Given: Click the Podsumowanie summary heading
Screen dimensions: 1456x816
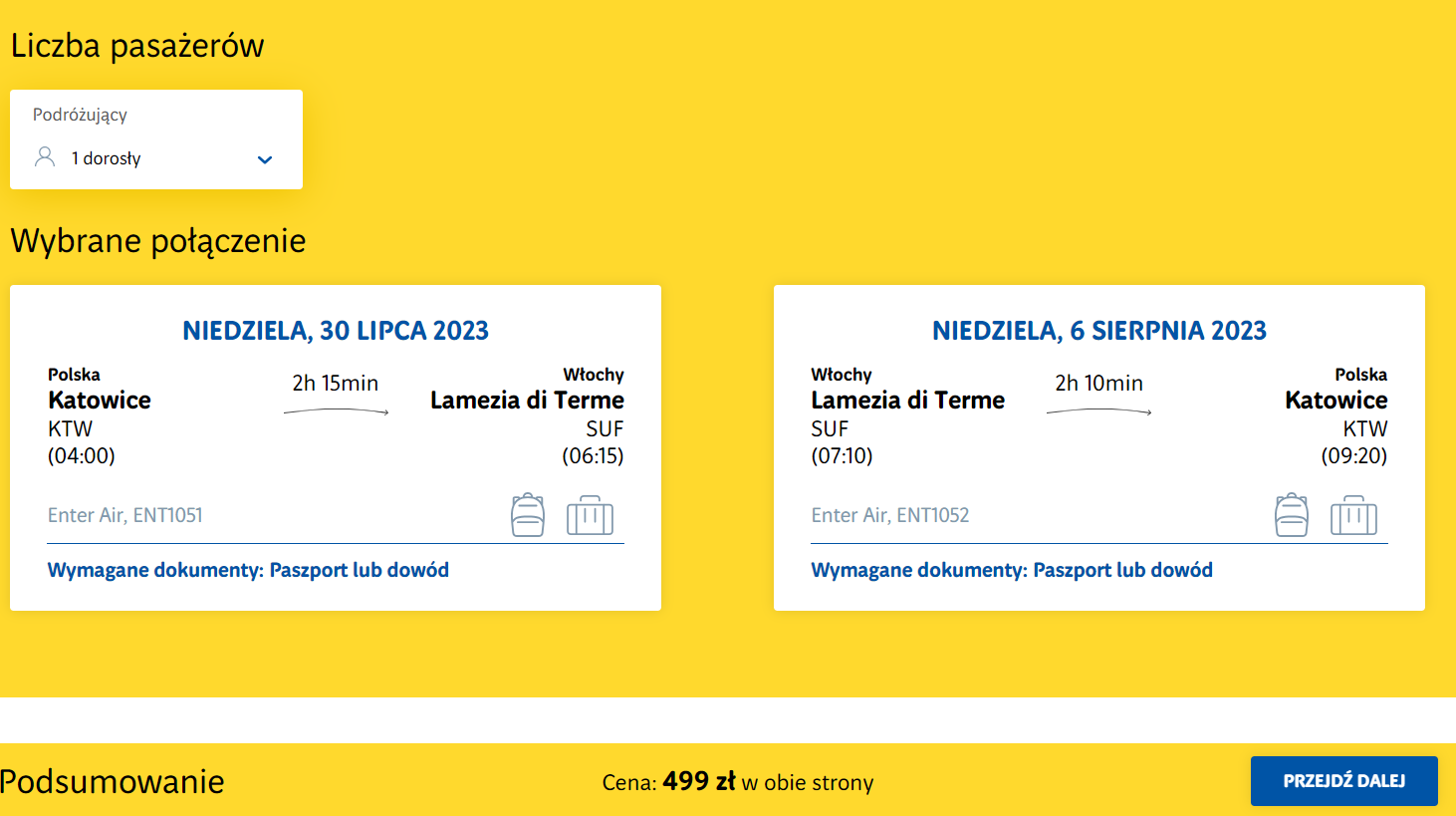Looking at the screenshot, I should [x=113, y=781].
